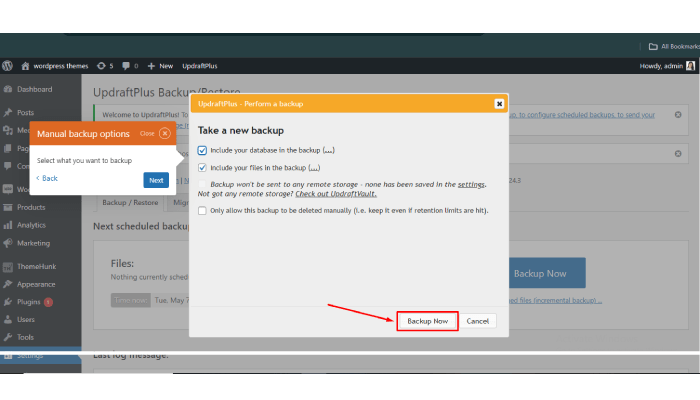Open the Marketing megaphone icon
Viewport: 700px width, 400px height.
[8, 243]
